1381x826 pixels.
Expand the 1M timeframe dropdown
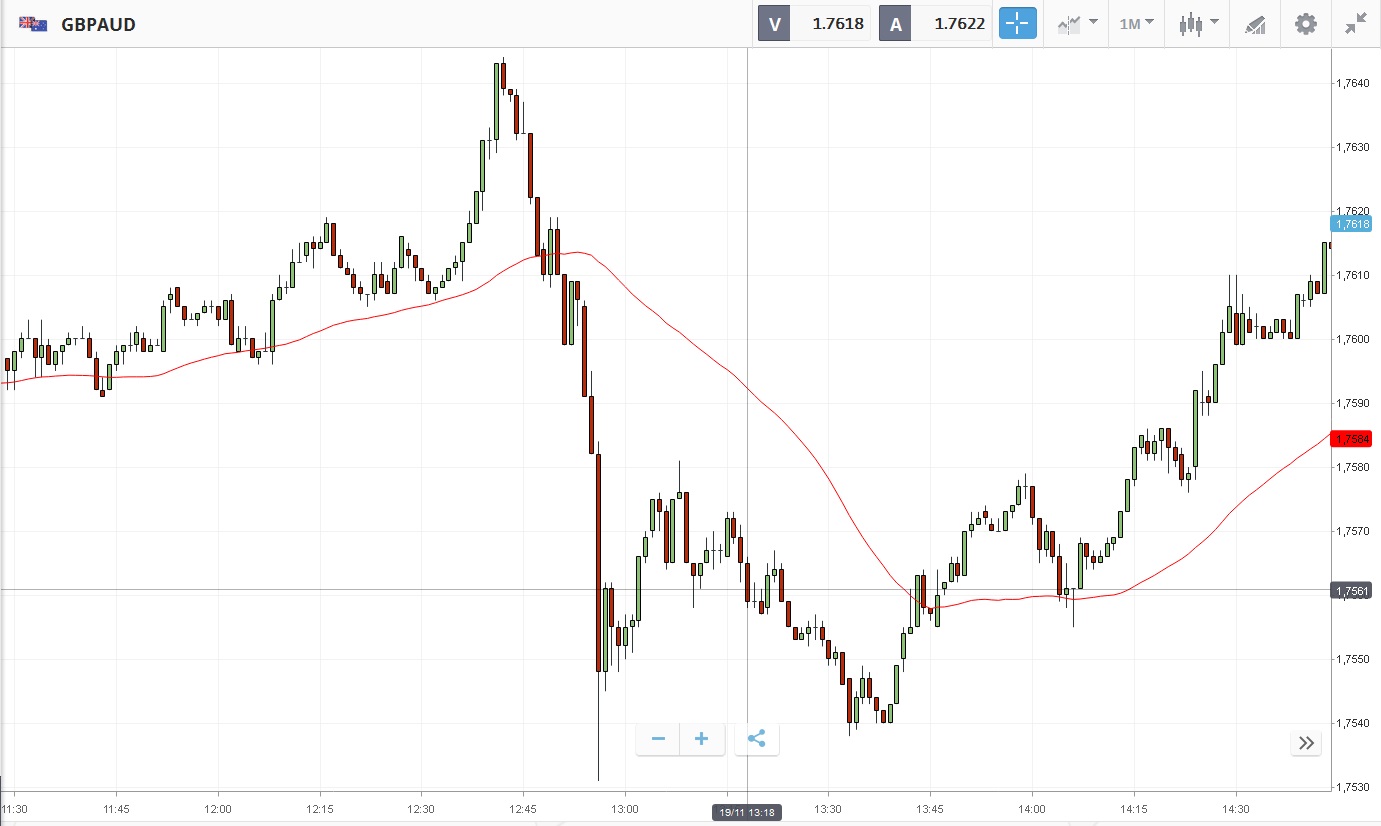point(1136,24)
